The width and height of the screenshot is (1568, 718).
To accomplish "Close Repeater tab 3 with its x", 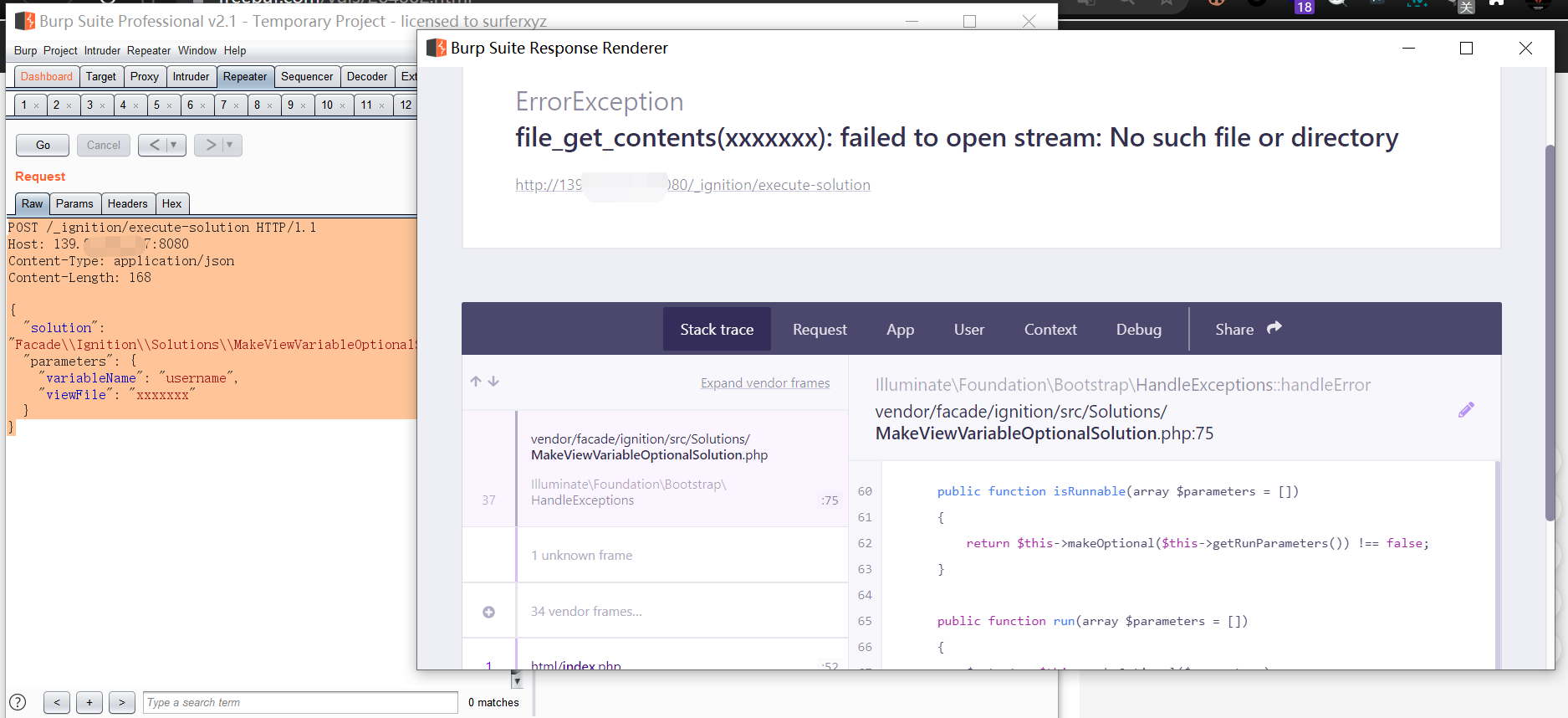I will pyautogui.click(x=102, y=105).
